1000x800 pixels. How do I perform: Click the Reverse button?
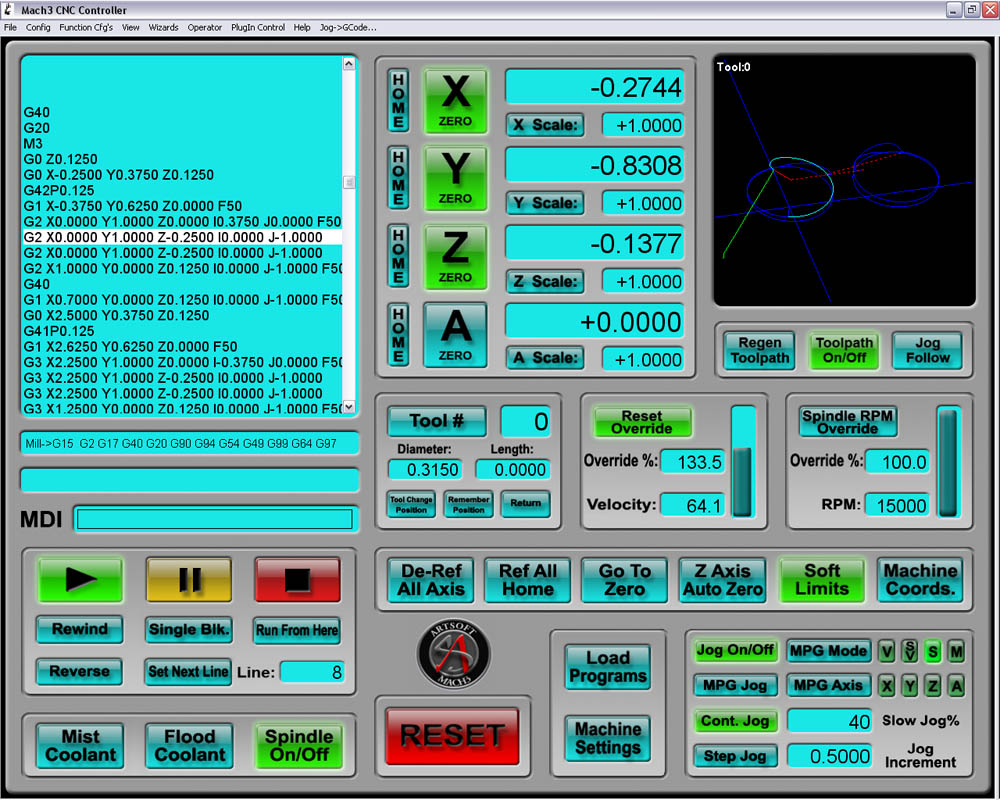[80, 672]
